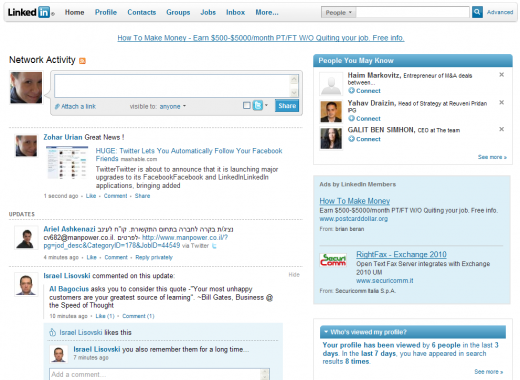Click Like (1) on the Al Bagocius quote
520x380 pixels.
tap(105, 316)
